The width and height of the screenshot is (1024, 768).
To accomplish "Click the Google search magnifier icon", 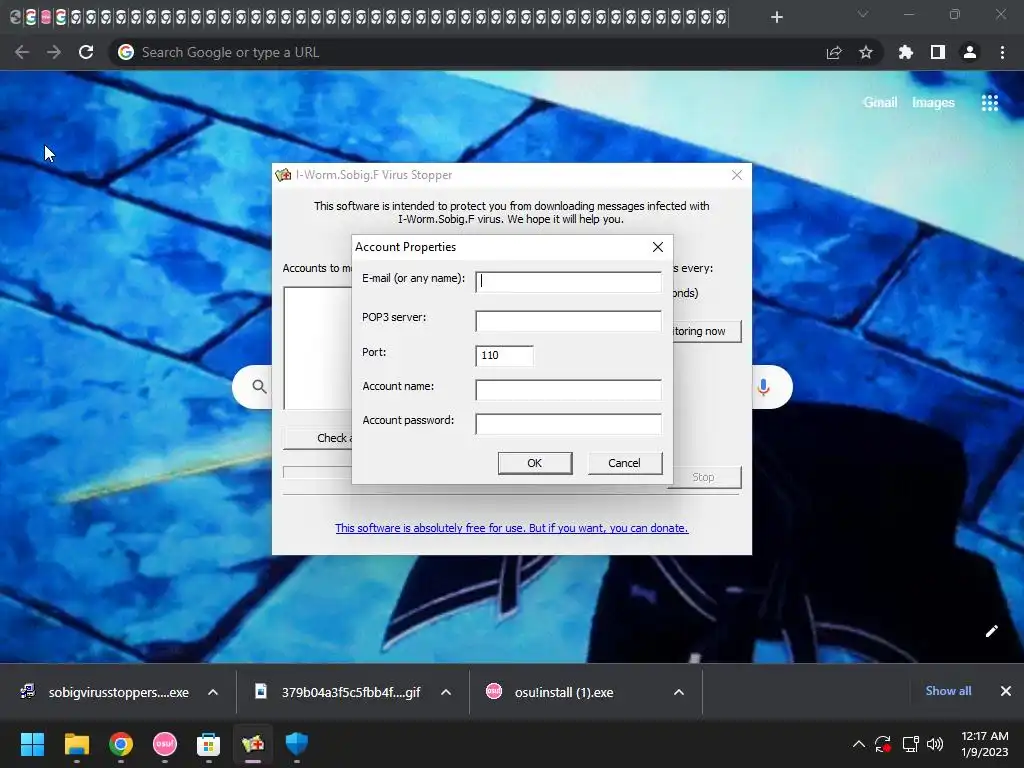I will [x=259, y=387].
